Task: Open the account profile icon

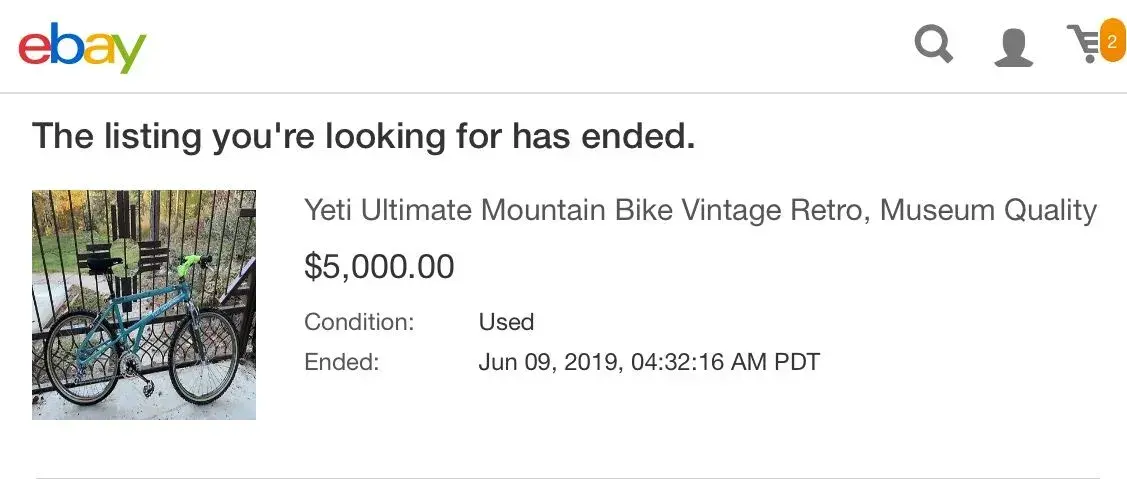Action: [x=1013, y=47]
